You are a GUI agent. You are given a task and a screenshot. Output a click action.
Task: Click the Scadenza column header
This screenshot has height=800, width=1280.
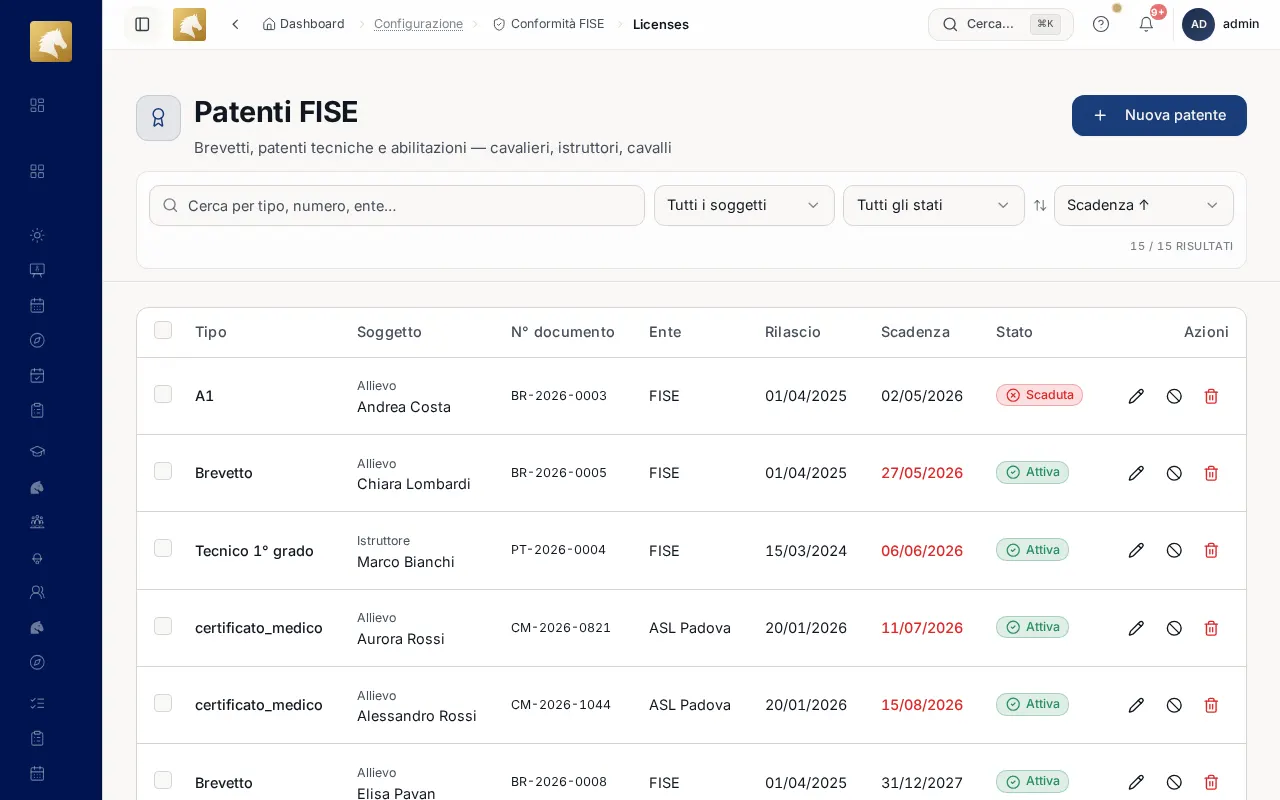click(915, 332)
